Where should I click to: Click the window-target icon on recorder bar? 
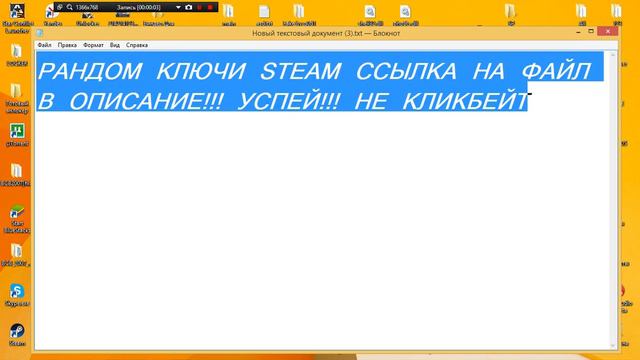point(60,7)
